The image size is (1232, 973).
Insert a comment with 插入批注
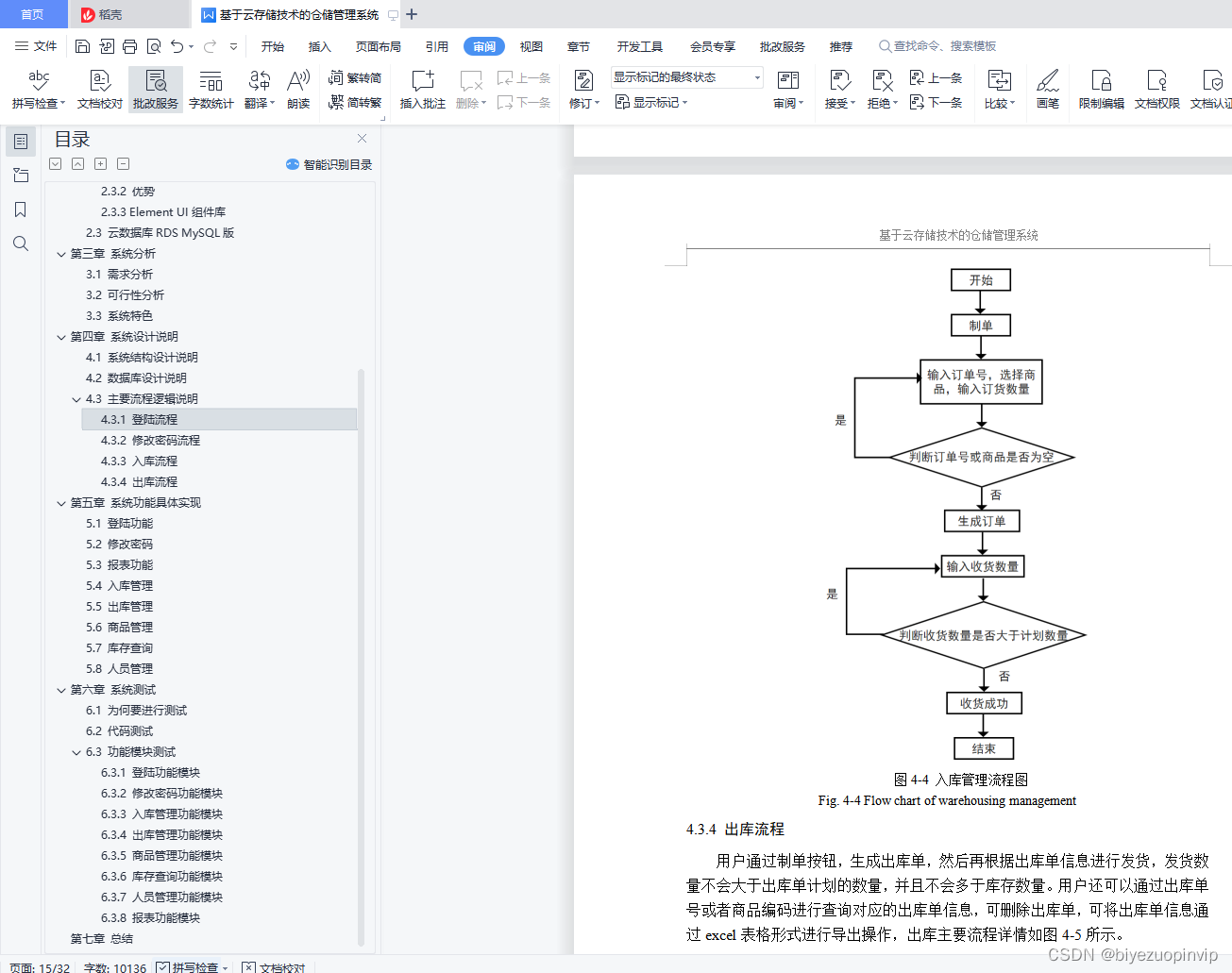421,89
